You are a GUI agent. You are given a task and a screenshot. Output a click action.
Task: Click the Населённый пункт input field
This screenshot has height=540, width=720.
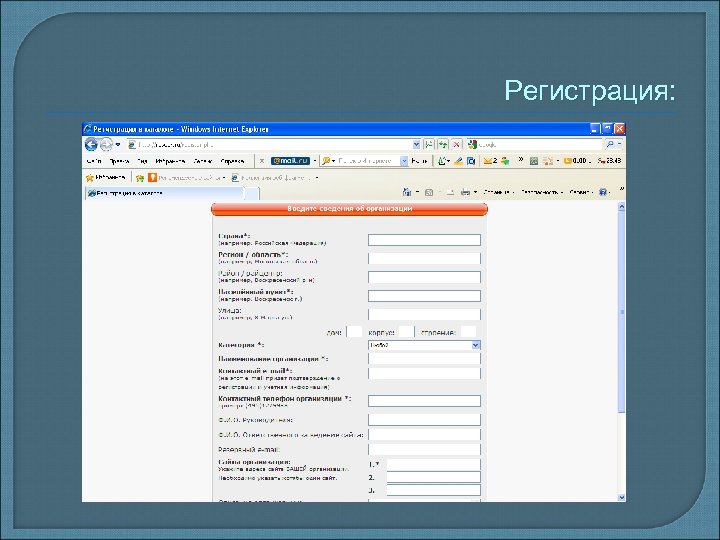coord(424,296)
